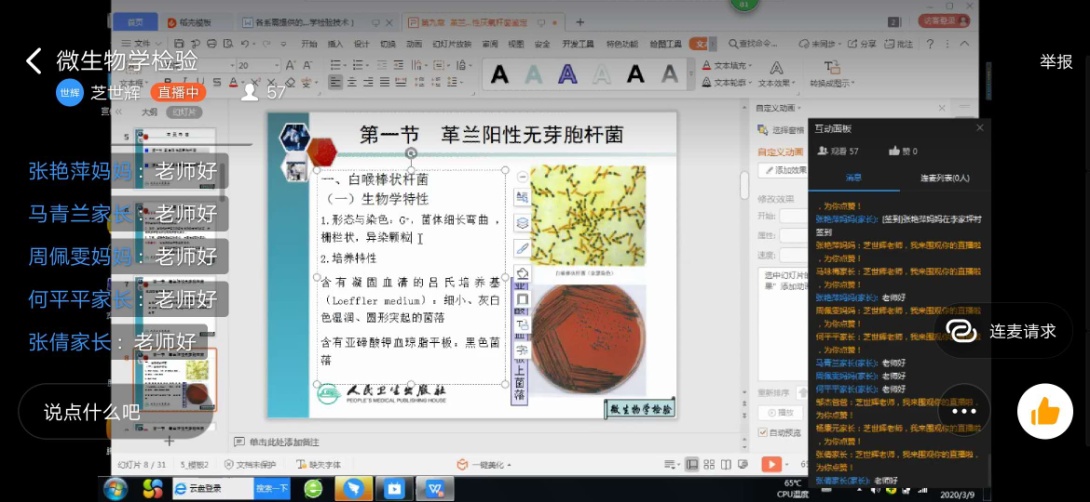Open the 设计 ribbon tab
The image size is (1090, 502).
pos(361,43)
